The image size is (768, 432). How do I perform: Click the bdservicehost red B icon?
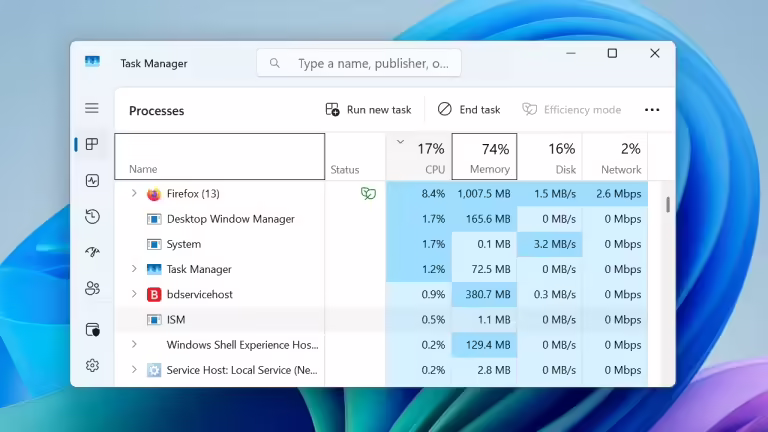point(154,294)
